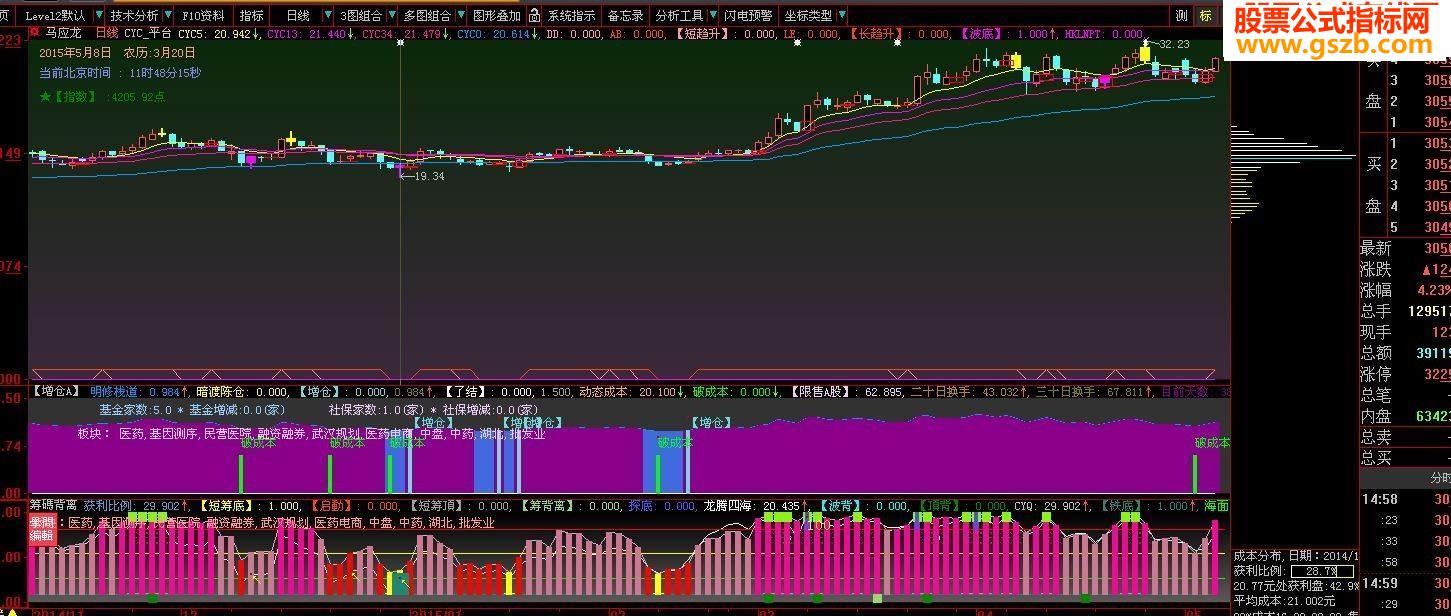Open the Level2默认 toolbar item
1451x616 pixels.
pyautogui.click(x=54, y=16)
